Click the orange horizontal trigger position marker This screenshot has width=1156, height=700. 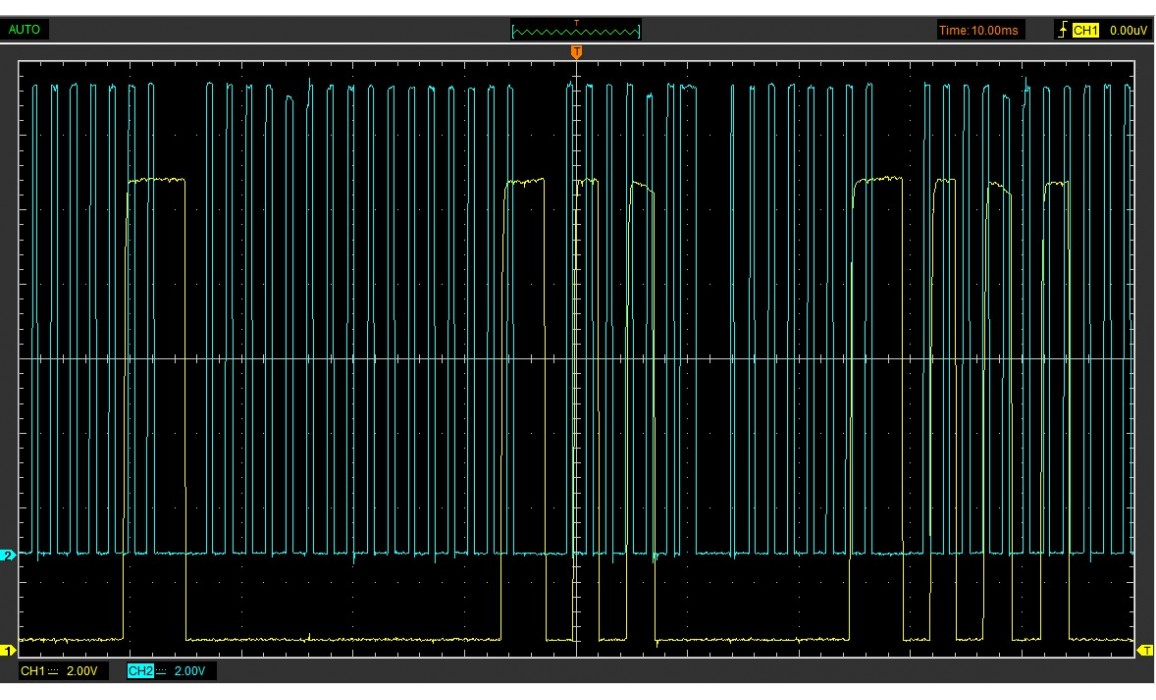pos(576,51)
